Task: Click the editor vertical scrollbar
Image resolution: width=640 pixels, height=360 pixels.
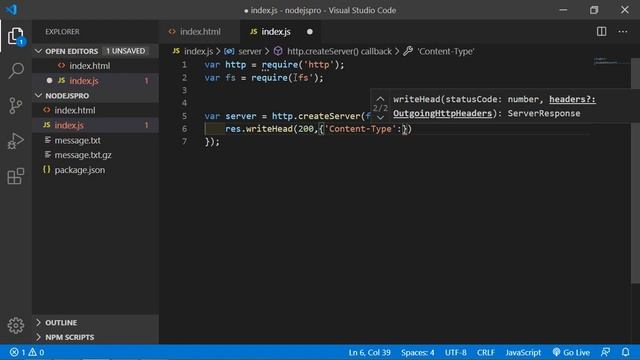Action: click(635, 170)
